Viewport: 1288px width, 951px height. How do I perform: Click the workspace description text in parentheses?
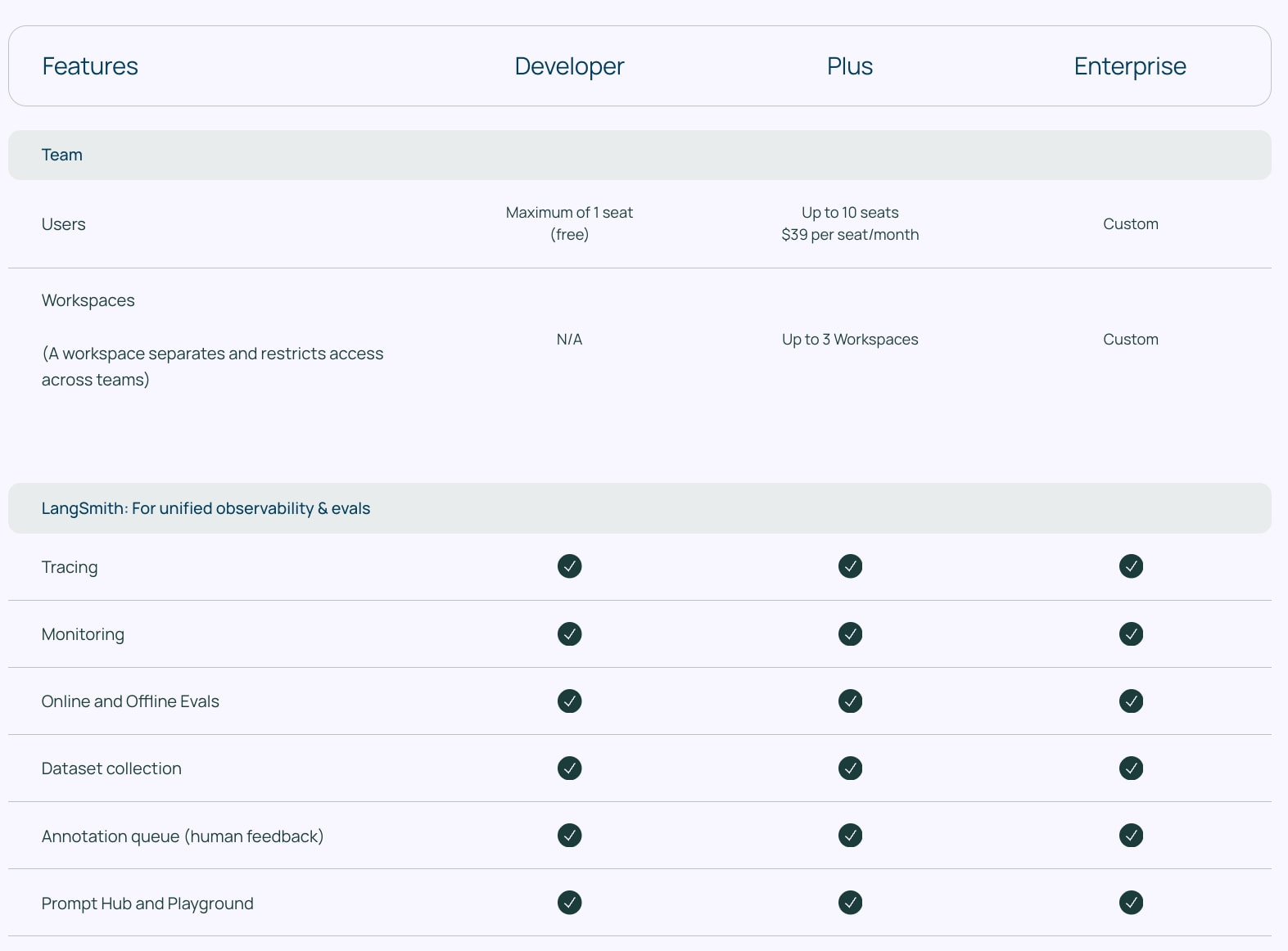pos(212,367)
